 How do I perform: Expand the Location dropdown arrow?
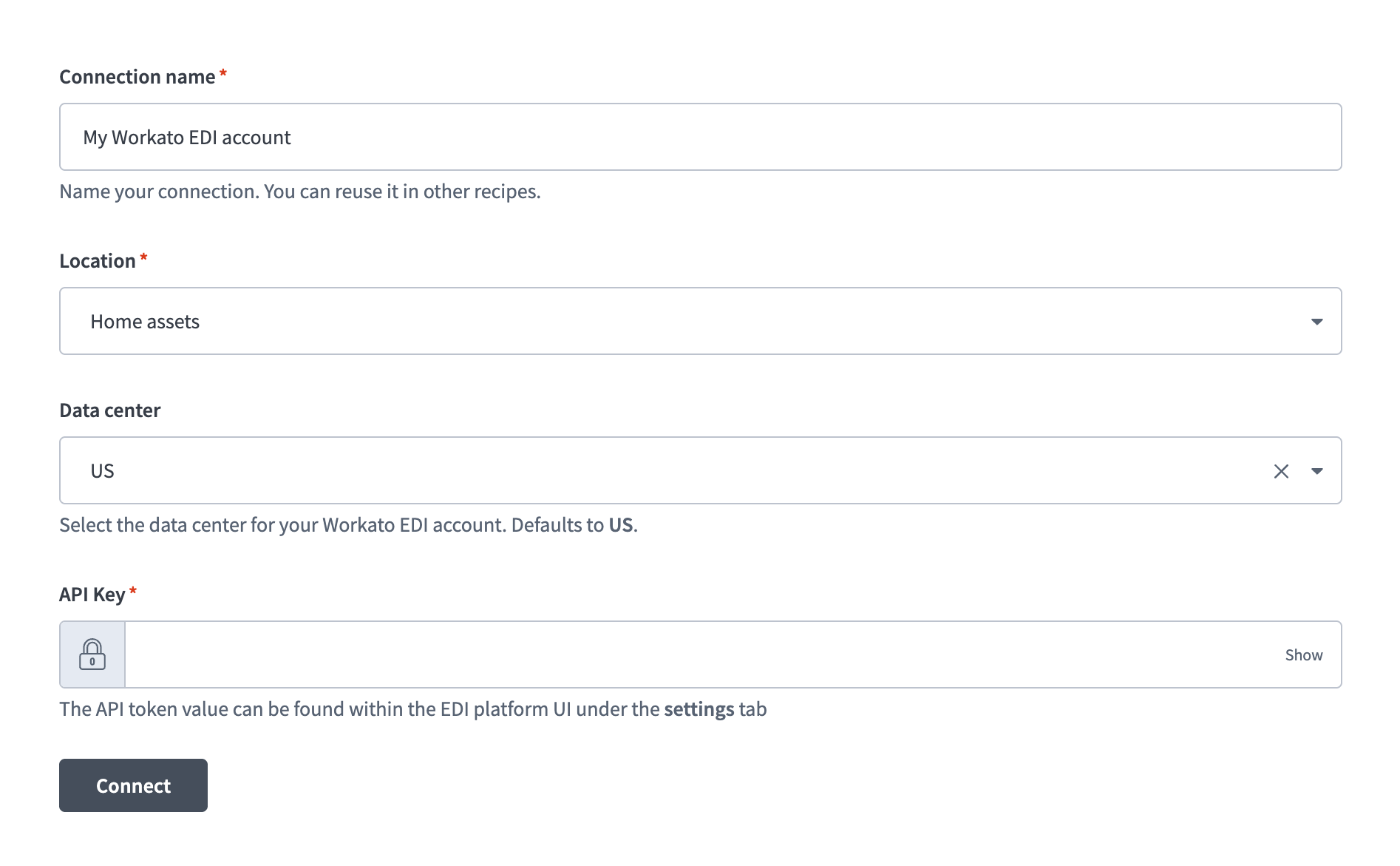click(1316, 322)
